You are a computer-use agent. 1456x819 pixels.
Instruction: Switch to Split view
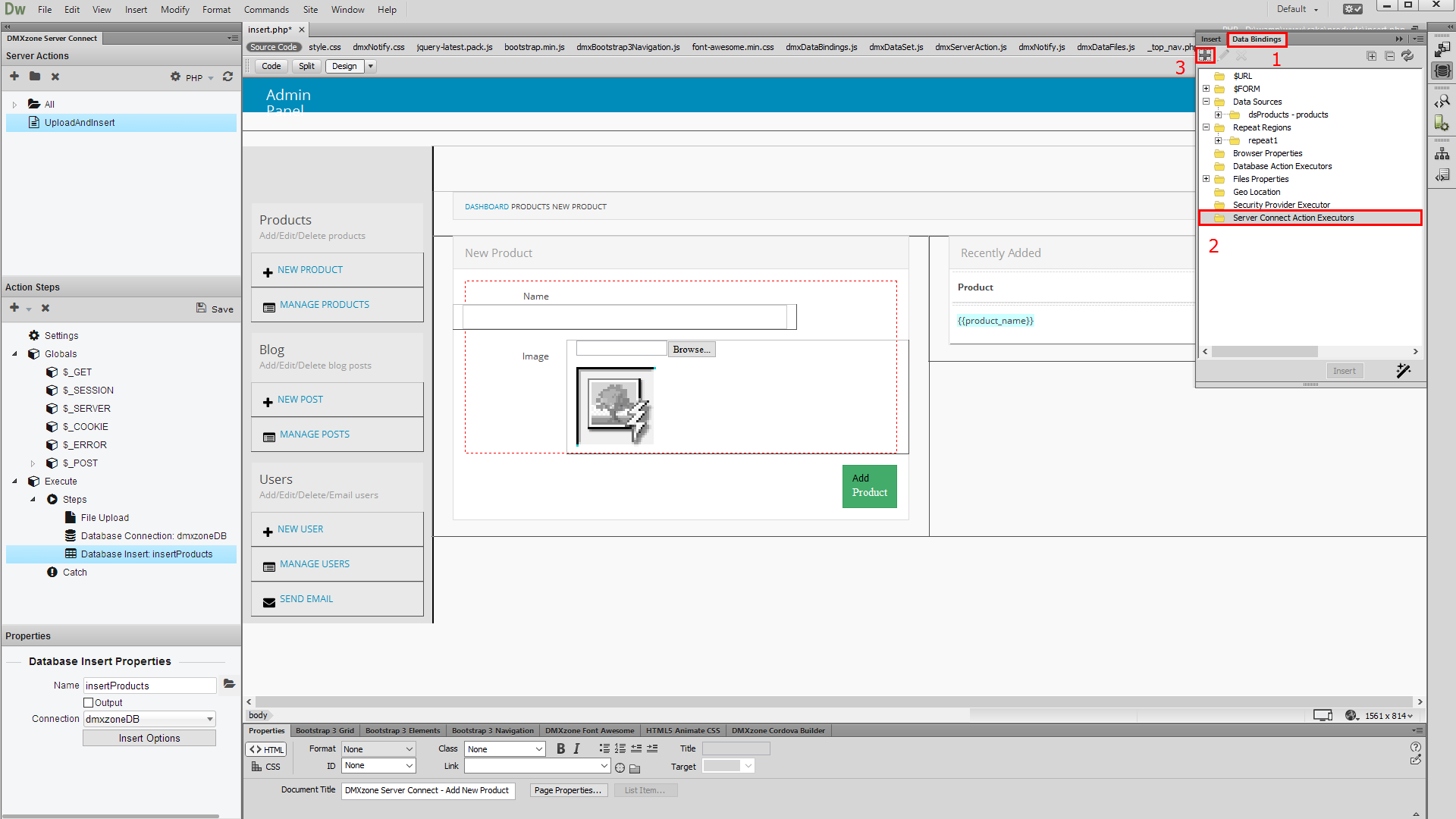(x=306, y=66)
